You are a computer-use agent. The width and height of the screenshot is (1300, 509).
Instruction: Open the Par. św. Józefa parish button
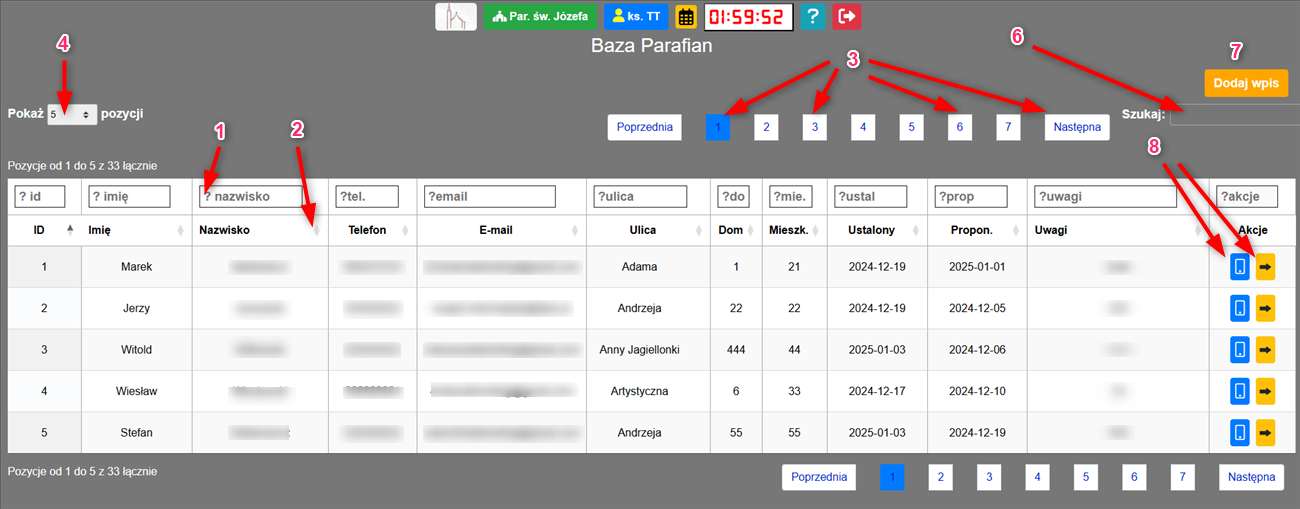point(540,17)
